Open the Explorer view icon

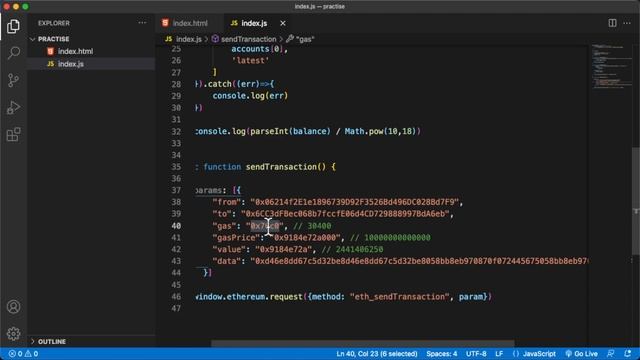click(x=13, y=27)
